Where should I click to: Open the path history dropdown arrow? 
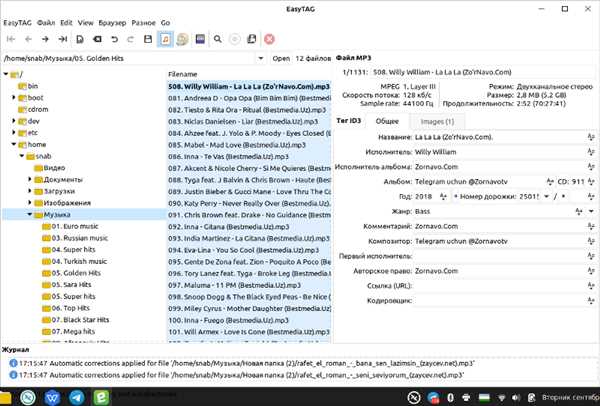click(x=261, y=59)
